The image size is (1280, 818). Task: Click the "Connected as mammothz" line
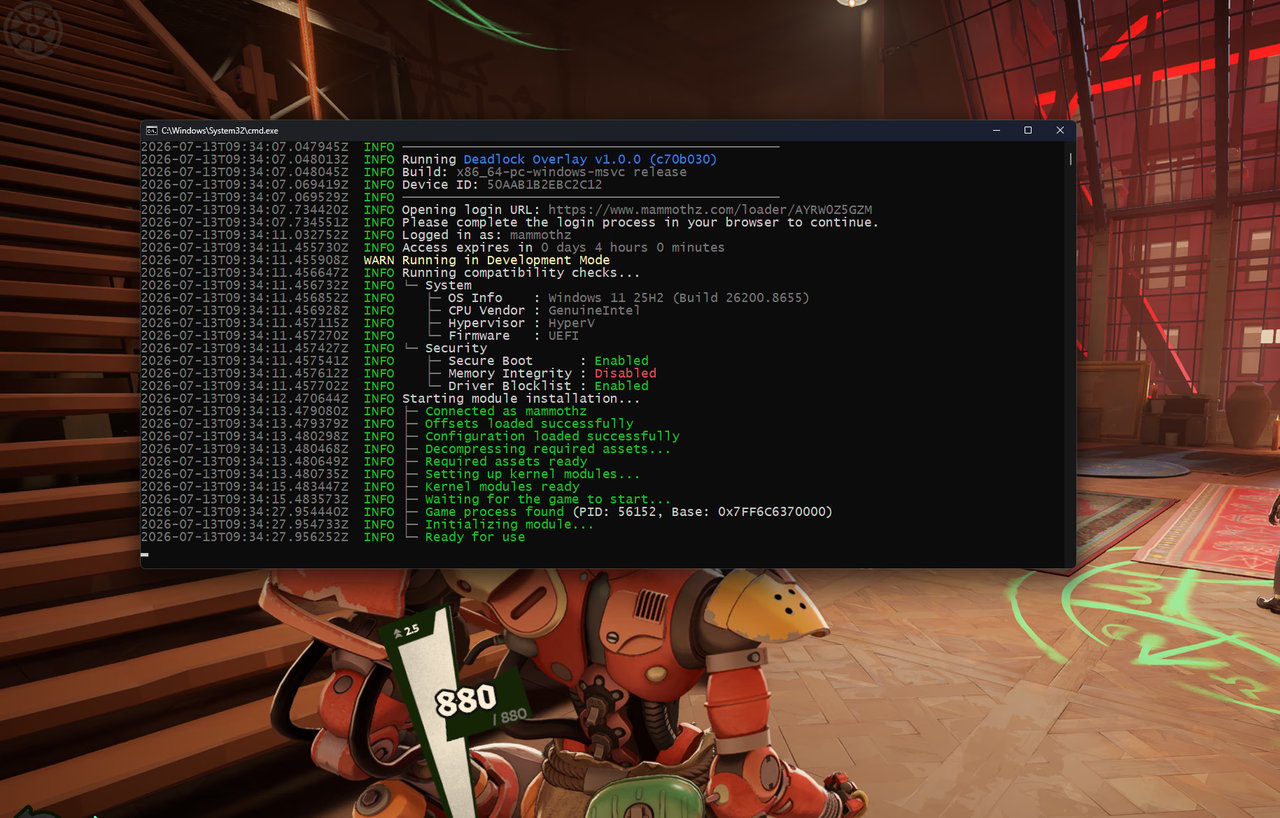[x=506, y=411]
